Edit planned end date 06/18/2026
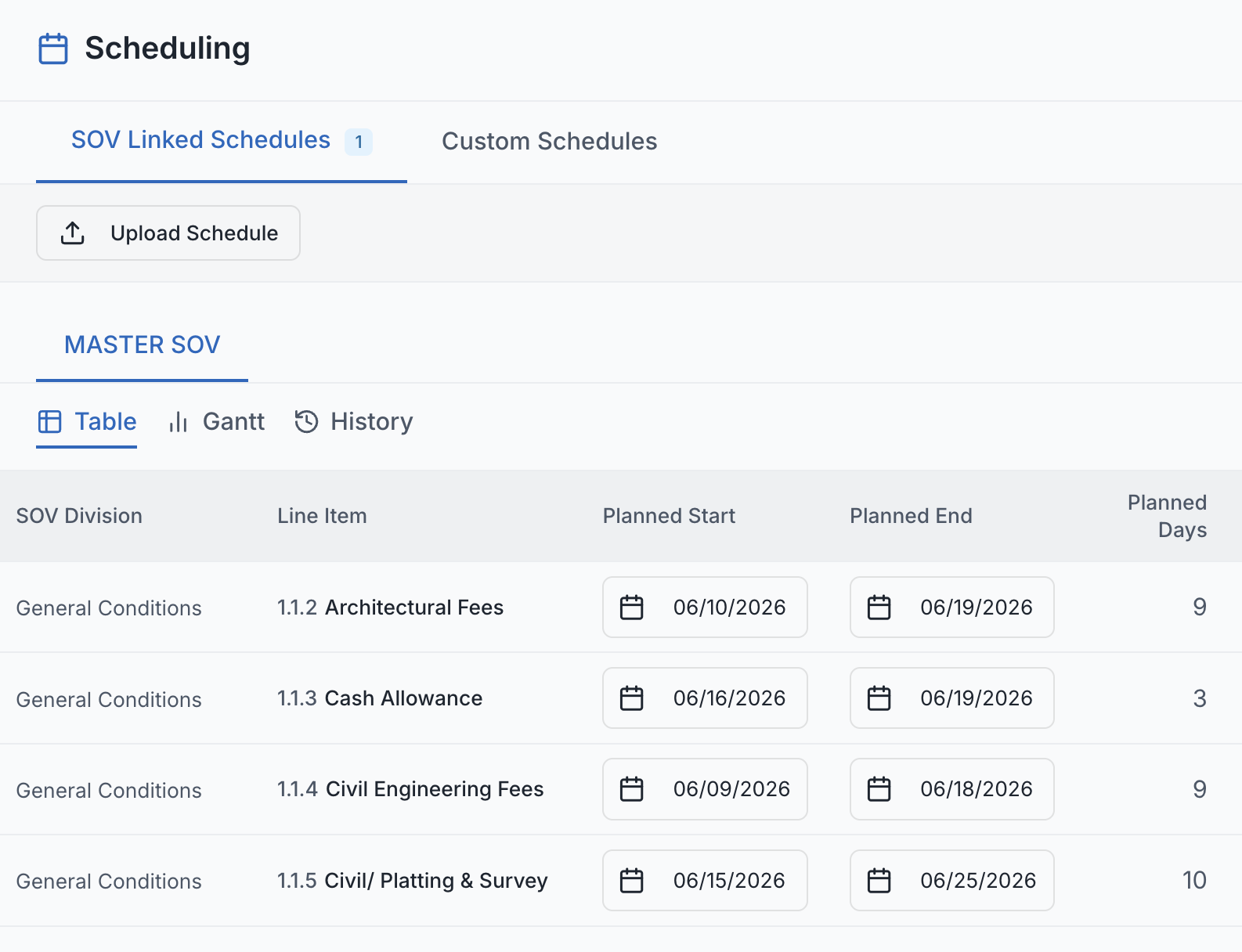The width and height of the screenshot is (1242, 952). click(x=952, y=789)
